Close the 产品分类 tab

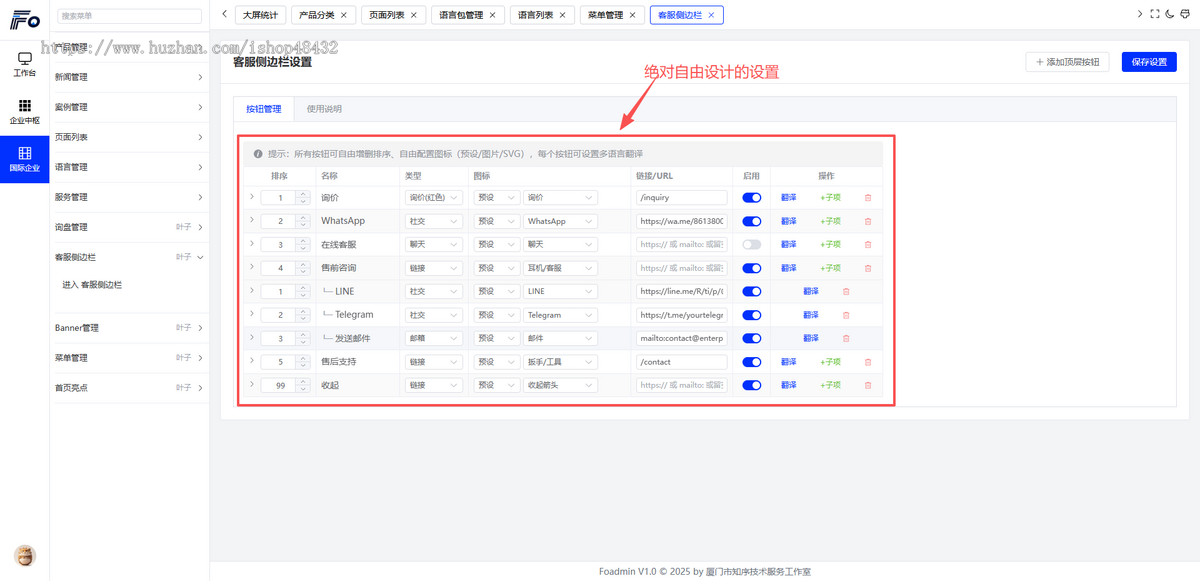pyautogui.click(x=344, y=15)
